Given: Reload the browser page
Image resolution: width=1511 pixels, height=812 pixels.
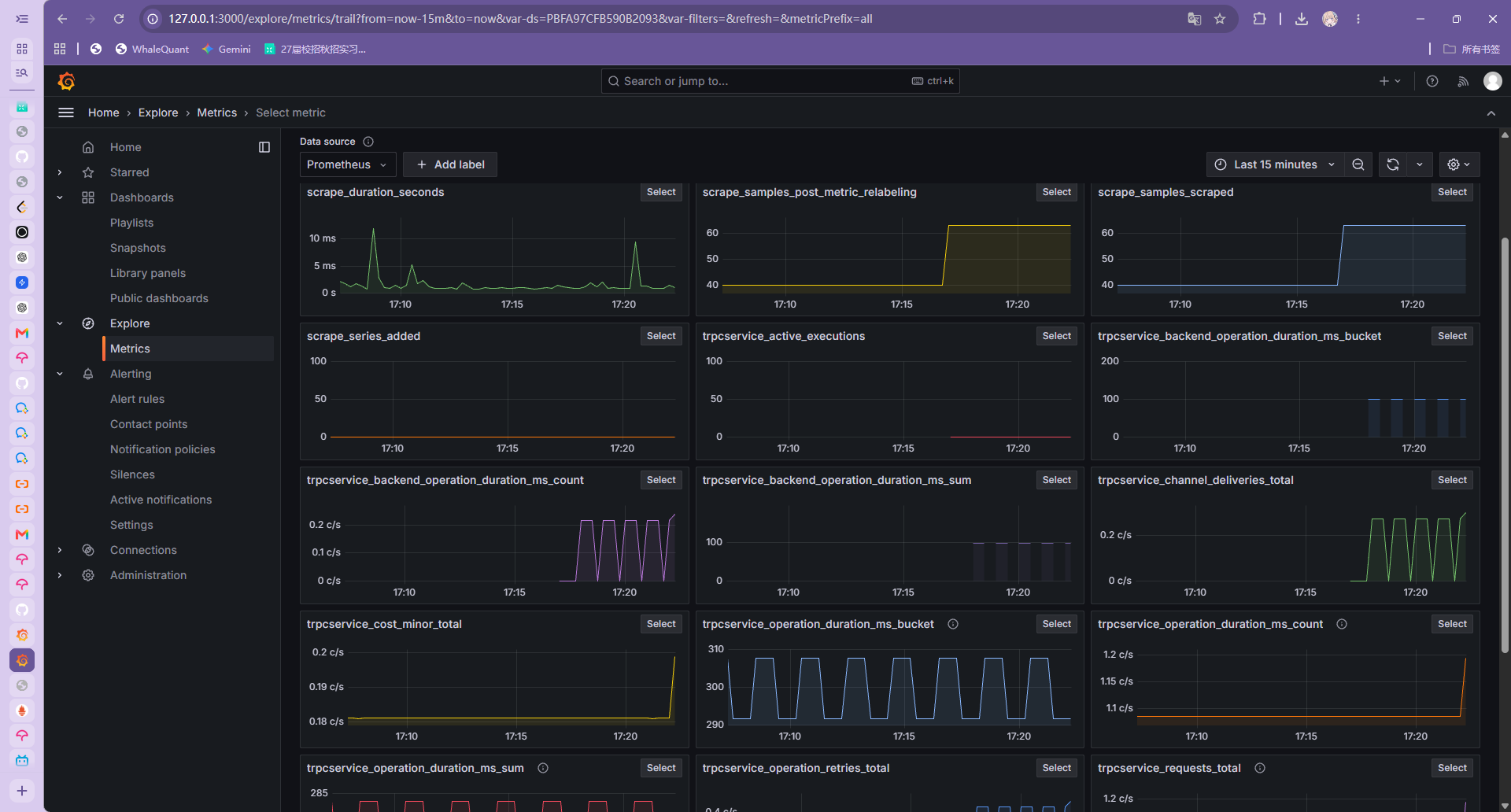Looking at the screenshot, I should pyautogui.click(x=119, y=19).
